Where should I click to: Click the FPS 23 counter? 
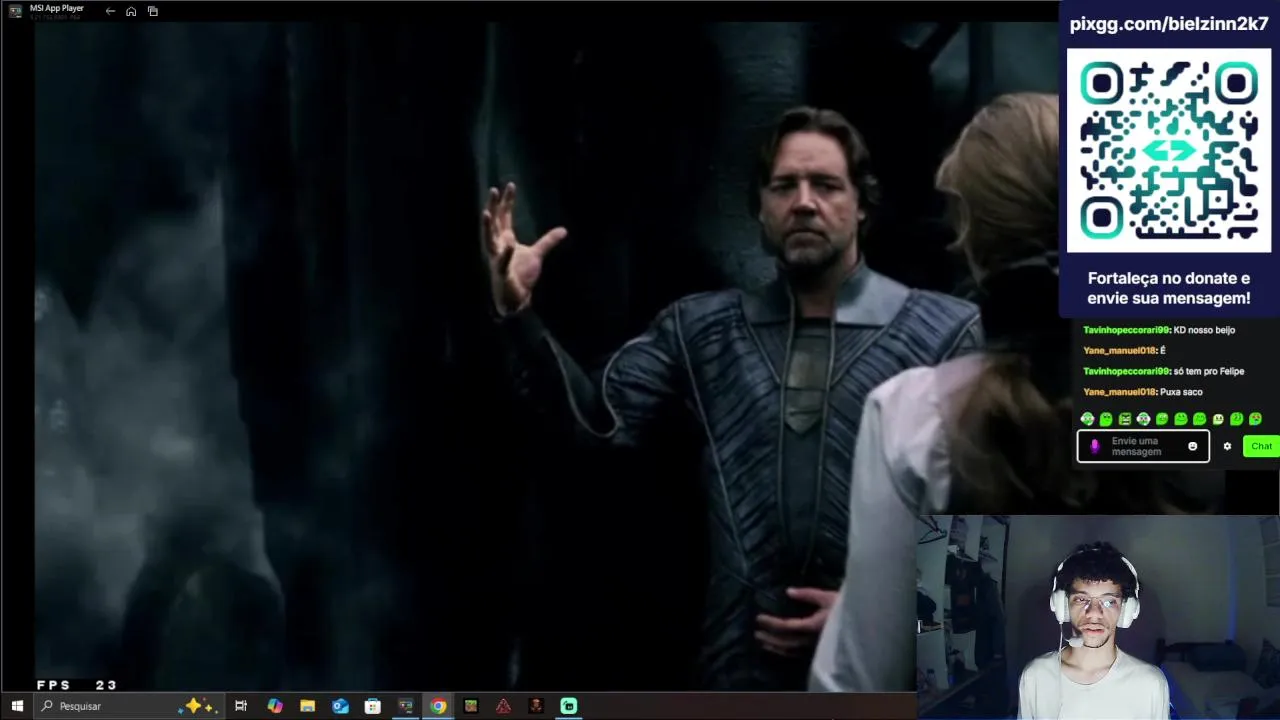(77, 685)
